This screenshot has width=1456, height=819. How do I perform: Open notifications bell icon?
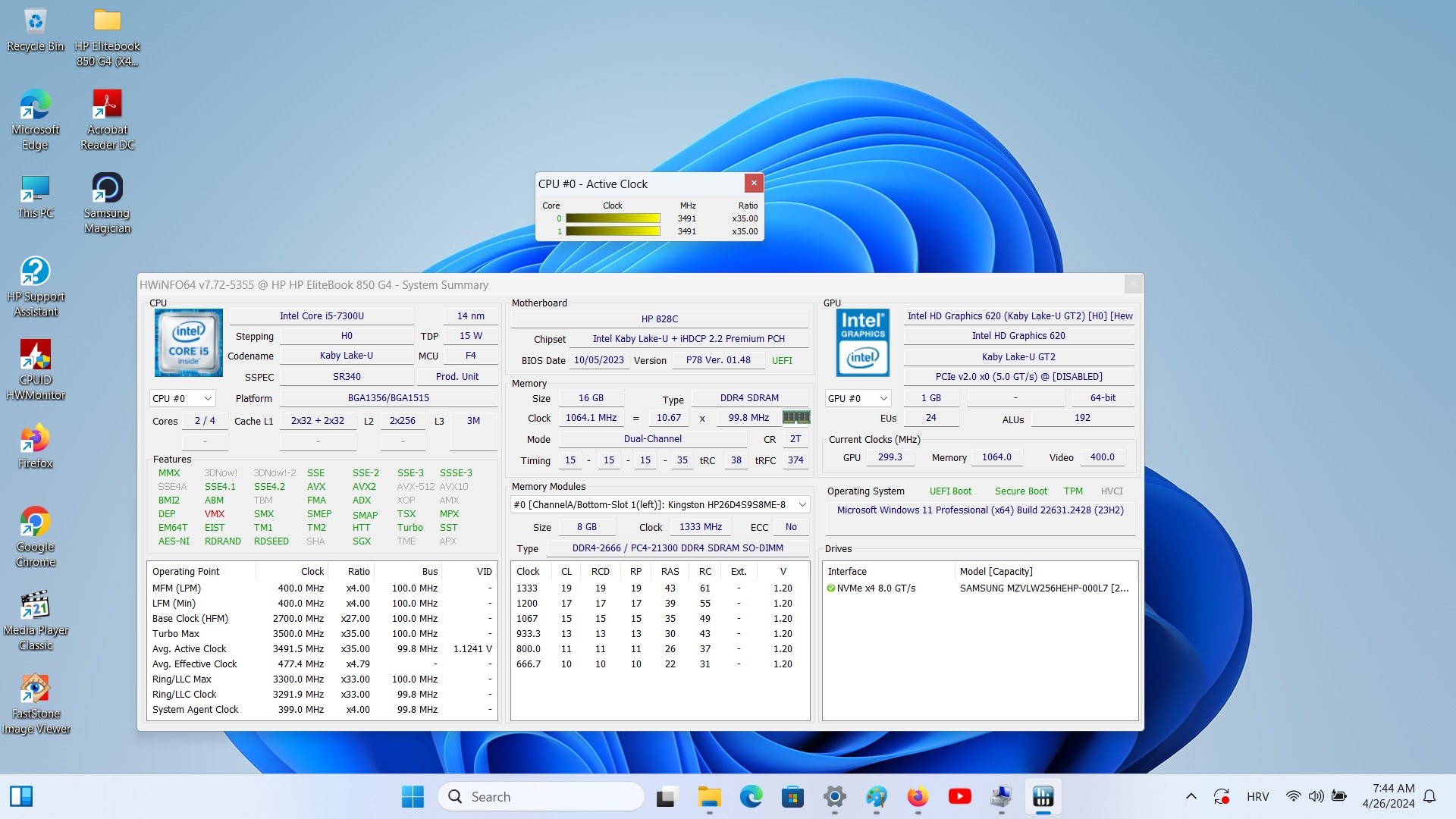coord(1429,796)
